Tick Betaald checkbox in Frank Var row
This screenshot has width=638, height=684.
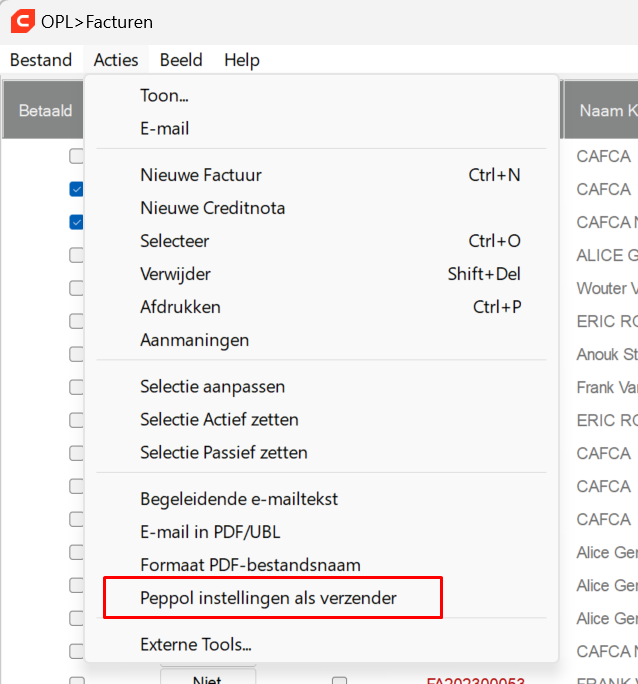click(x=77, y=387)
